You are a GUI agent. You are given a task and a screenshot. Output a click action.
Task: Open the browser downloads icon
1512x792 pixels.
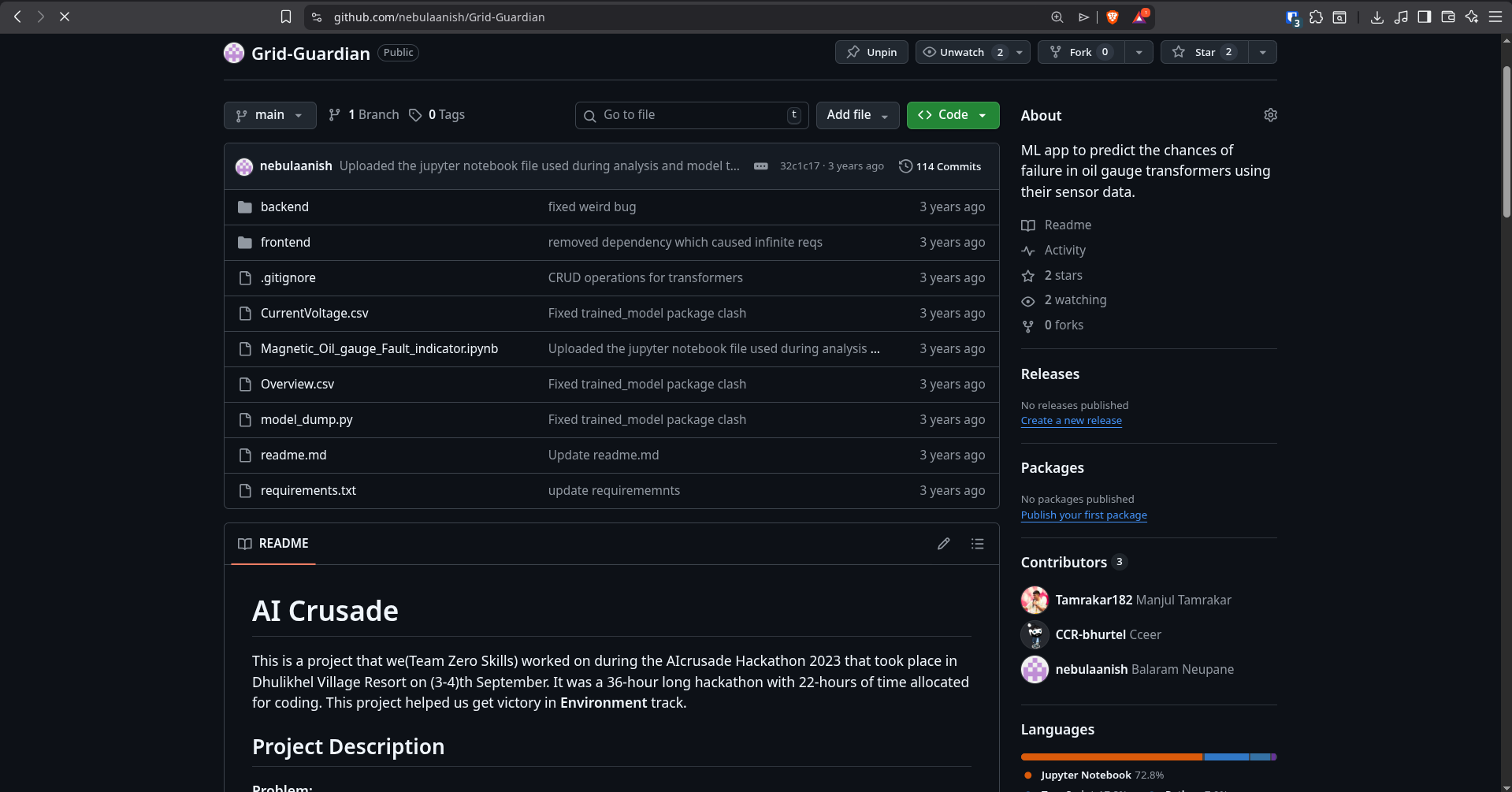[1376, 17]
